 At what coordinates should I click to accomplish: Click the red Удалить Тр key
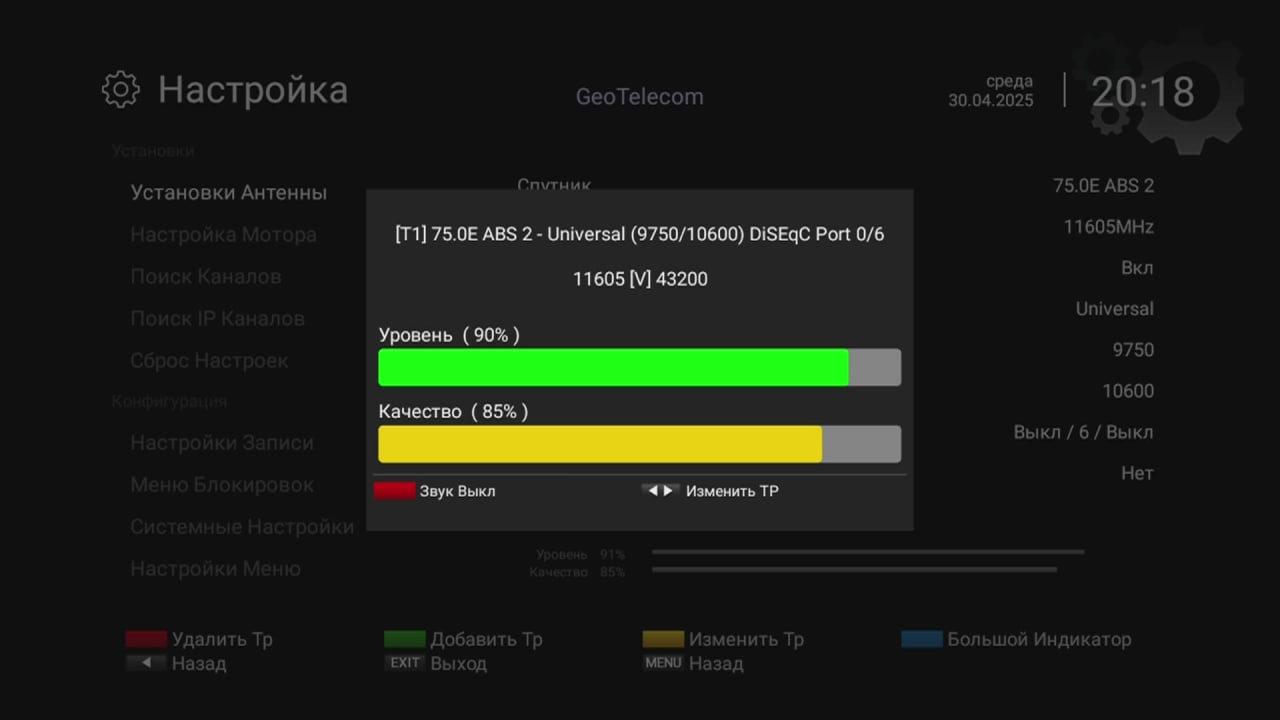(146, 639)
